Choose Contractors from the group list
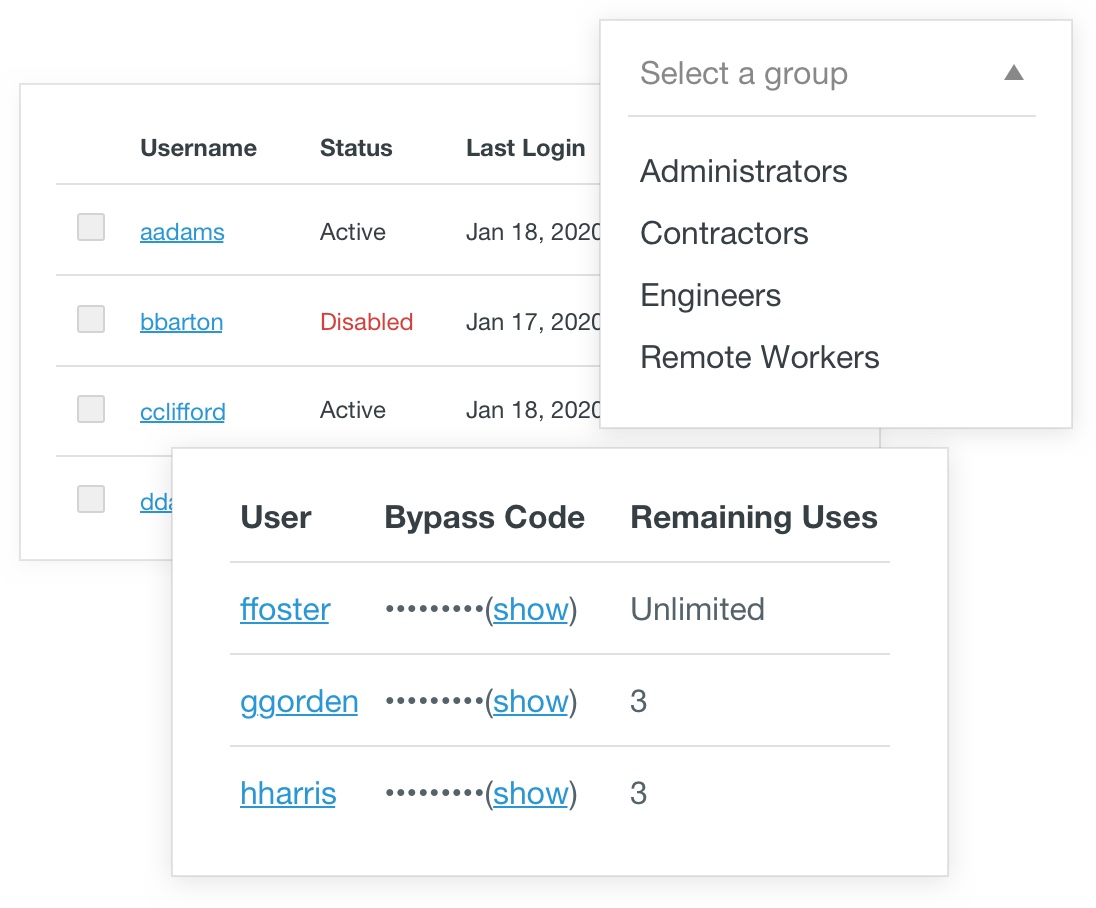Image resolution: width=1096 pixels, height=908 pixels. pyautogui.click(x=724, y=233)
